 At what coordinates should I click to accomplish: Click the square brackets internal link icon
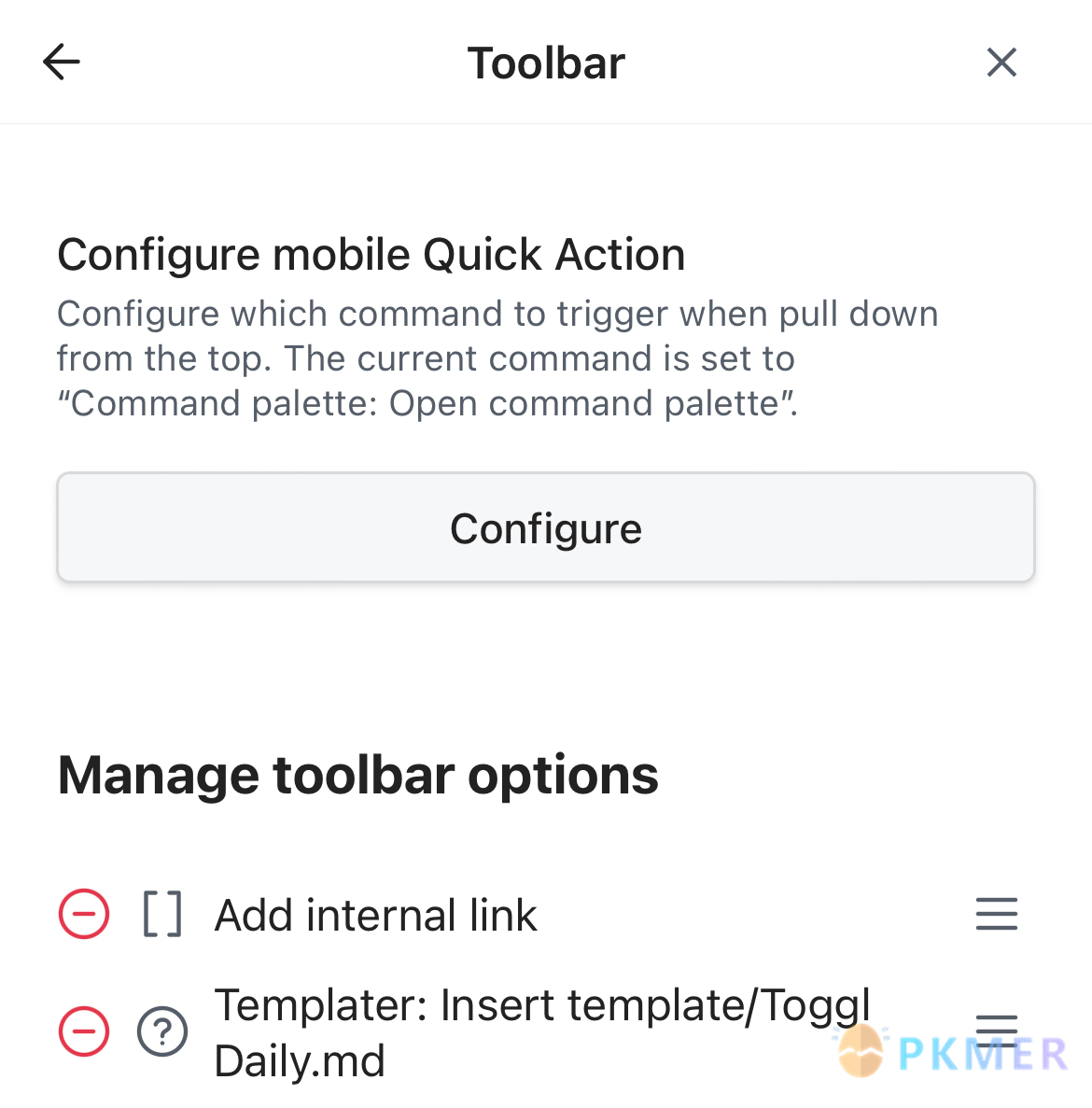coord(162,914)
